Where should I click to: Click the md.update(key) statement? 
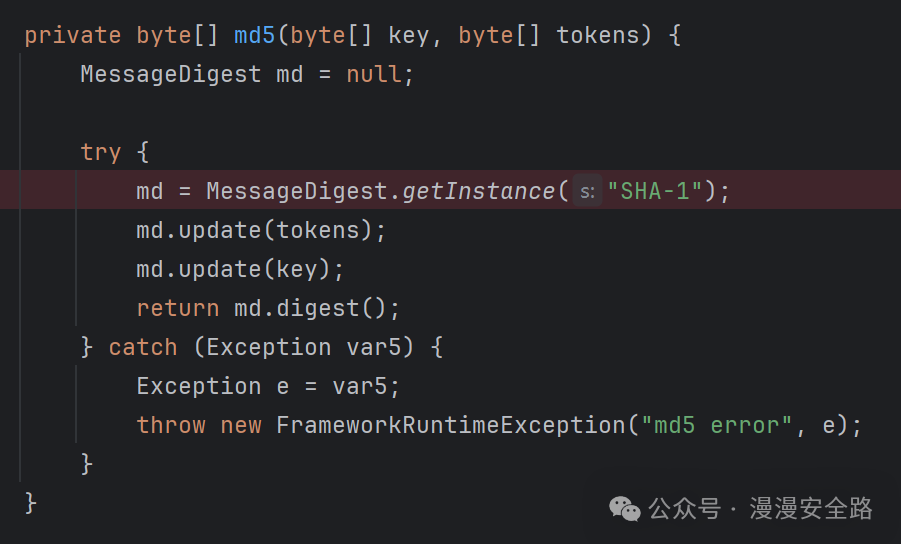tap(240, 269)
